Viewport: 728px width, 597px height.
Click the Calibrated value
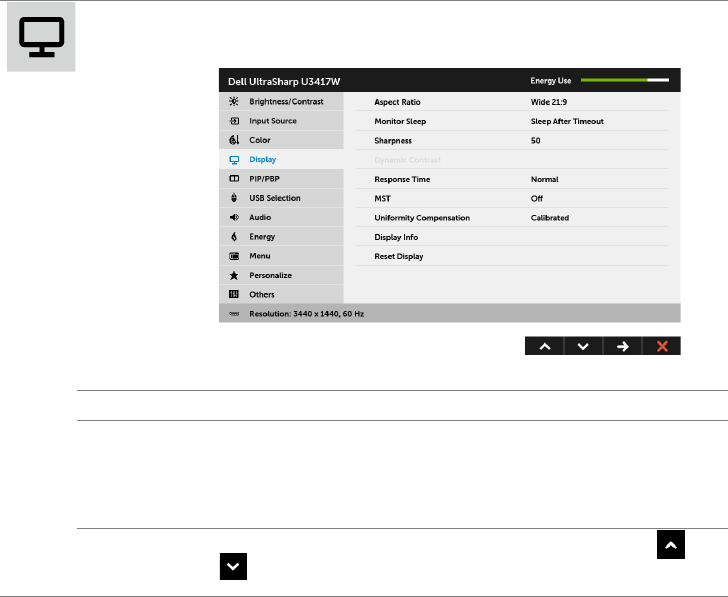coord(550,218)
